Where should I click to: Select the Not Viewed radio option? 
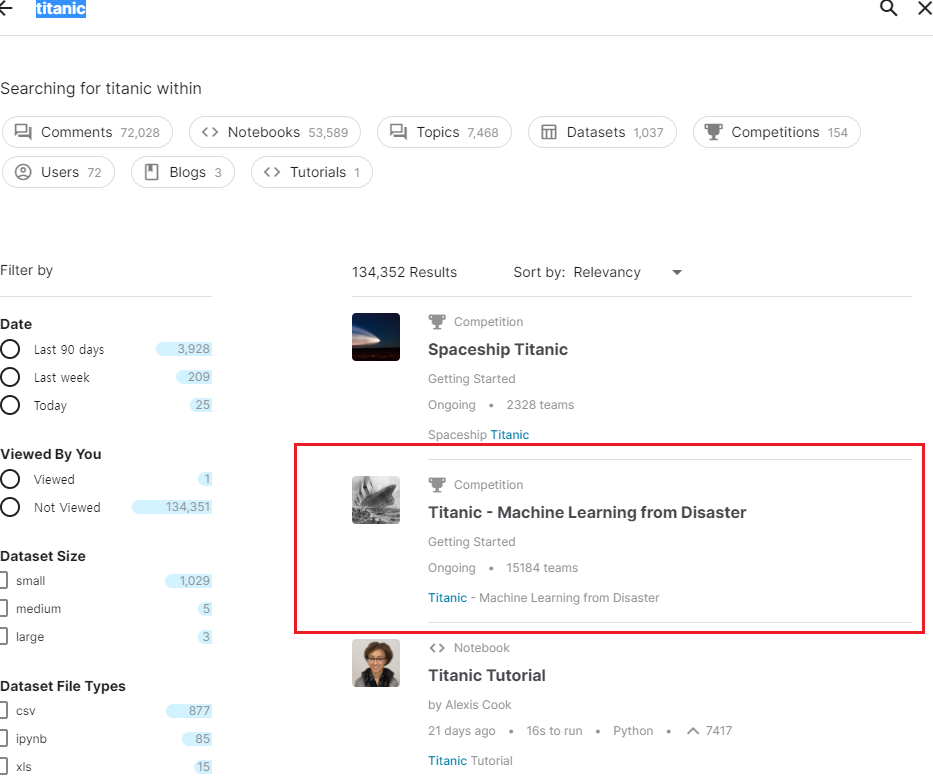(x=10, y=507)
